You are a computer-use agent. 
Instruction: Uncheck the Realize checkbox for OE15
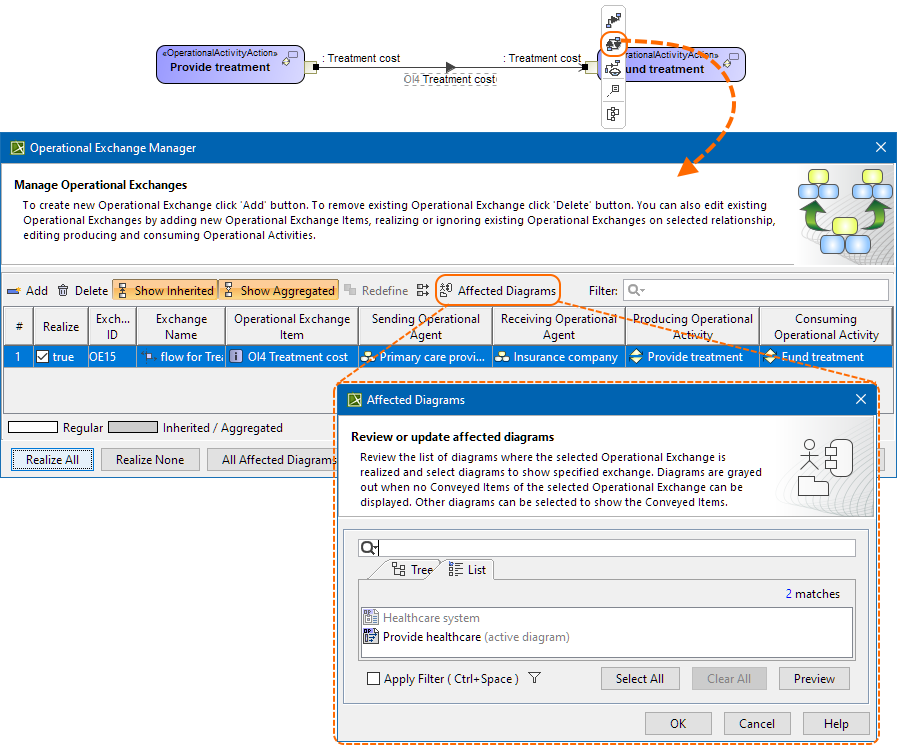[x=41, y=356]
